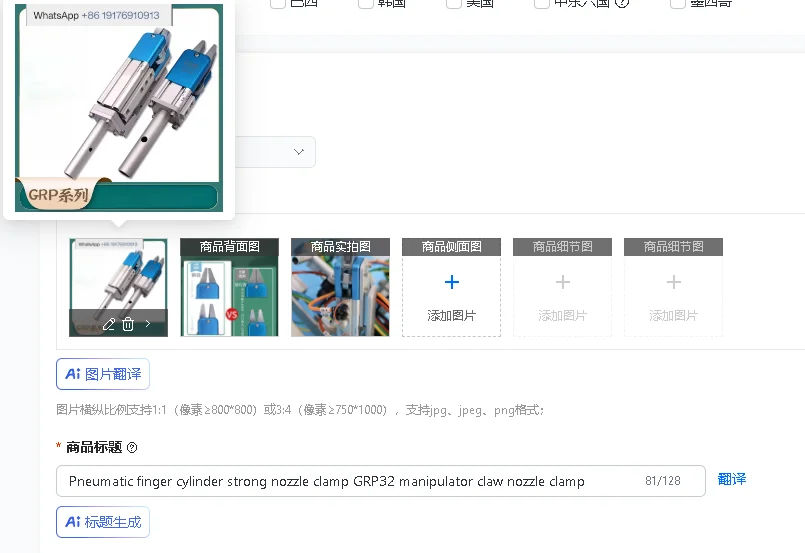805x553 pixels.
Task: Move first product image right with arrow icon
Action: pos(148,323)
